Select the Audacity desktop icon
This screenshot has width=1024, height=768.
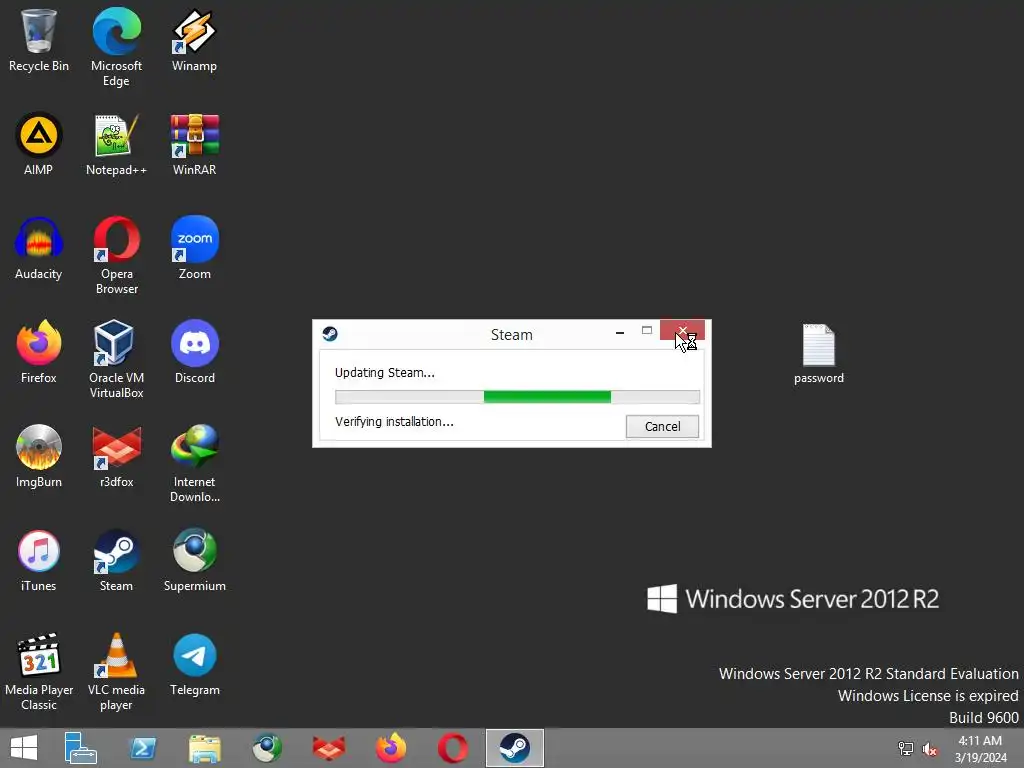point(39,249)
